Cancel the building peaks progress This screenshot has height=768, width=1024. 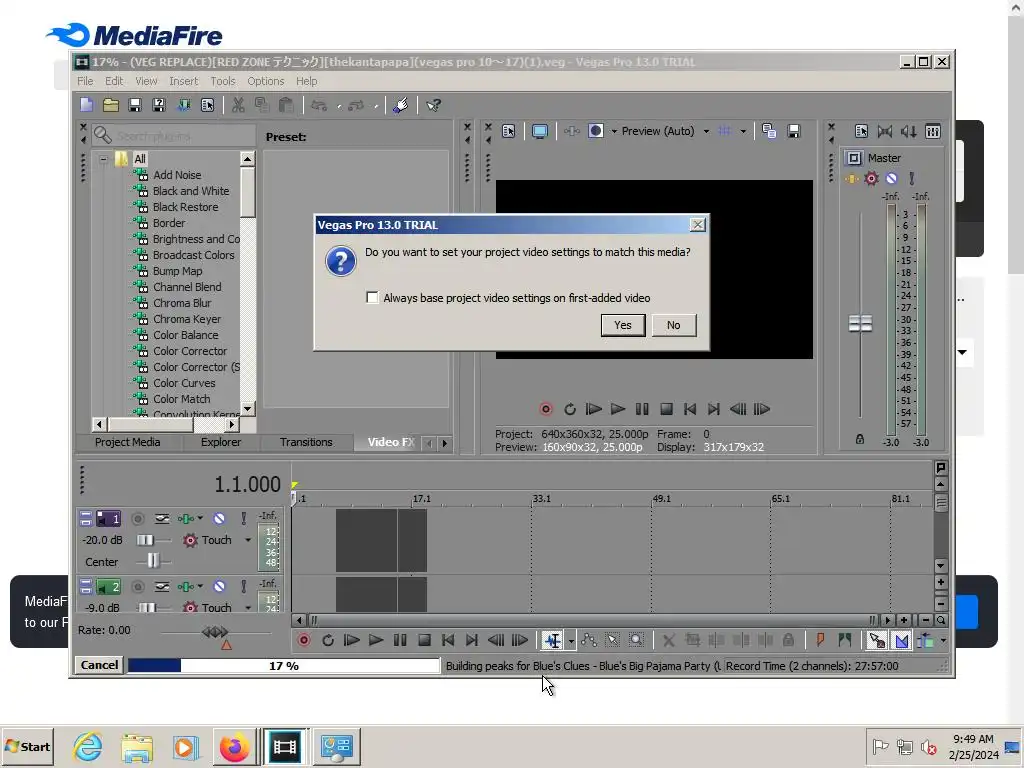(99, 665)
